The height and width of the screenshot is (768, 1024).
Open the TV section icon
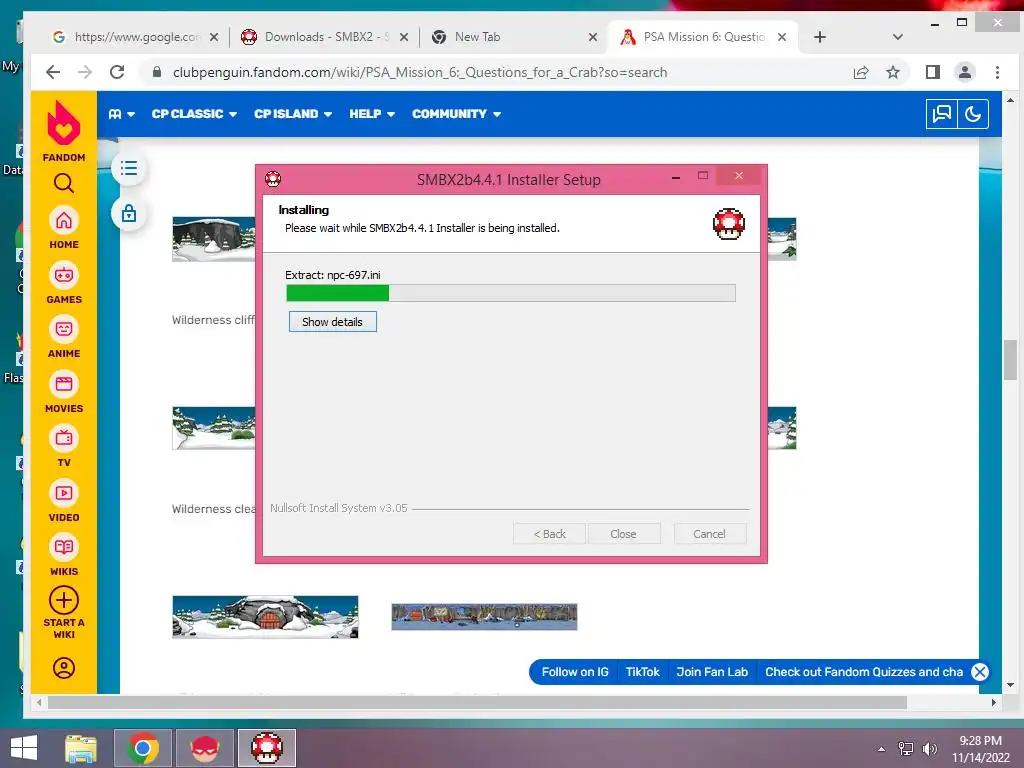63,438
